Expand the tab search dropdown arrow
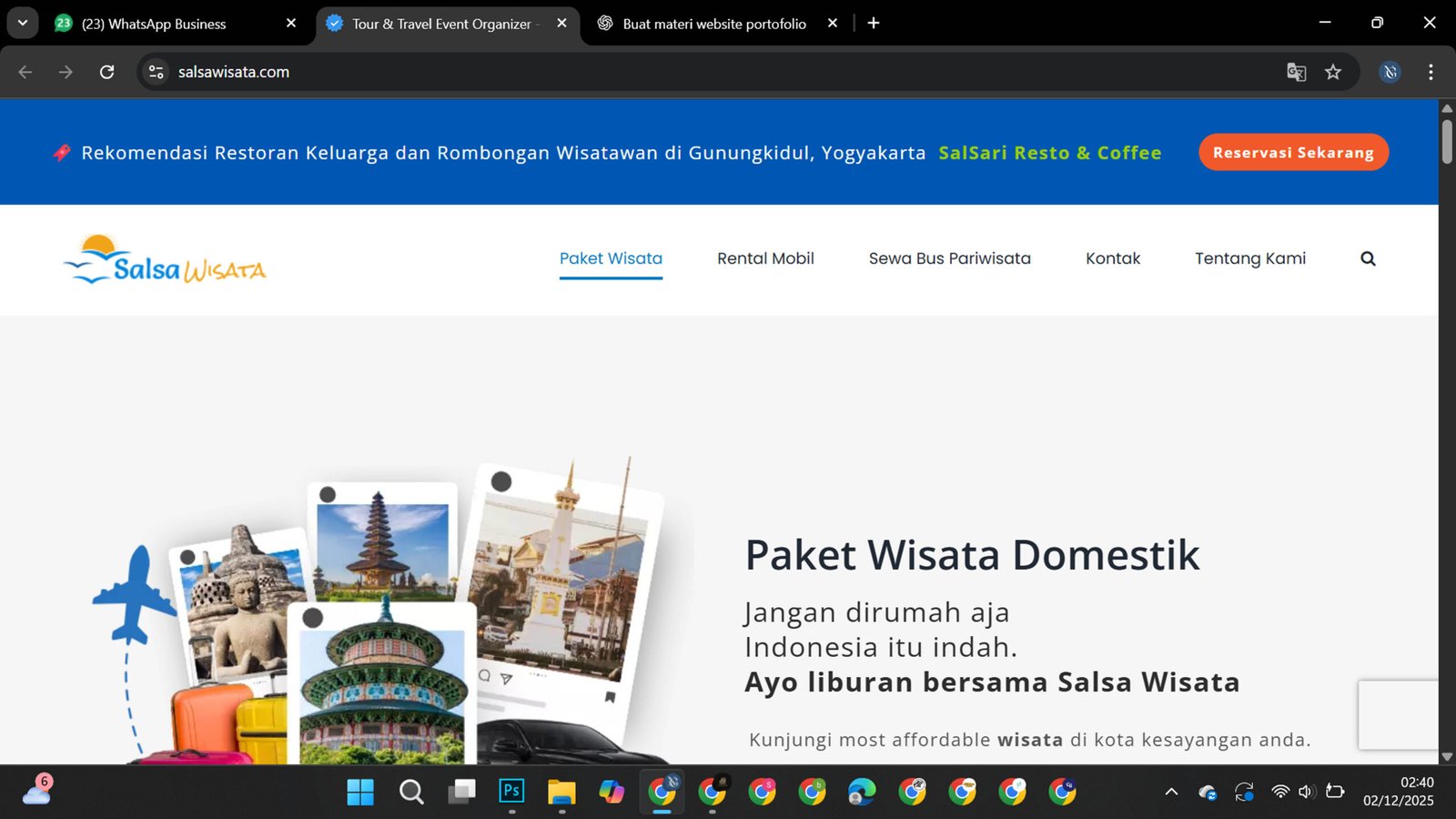Viewport: 1456px width, 819px height. (23, 23)
